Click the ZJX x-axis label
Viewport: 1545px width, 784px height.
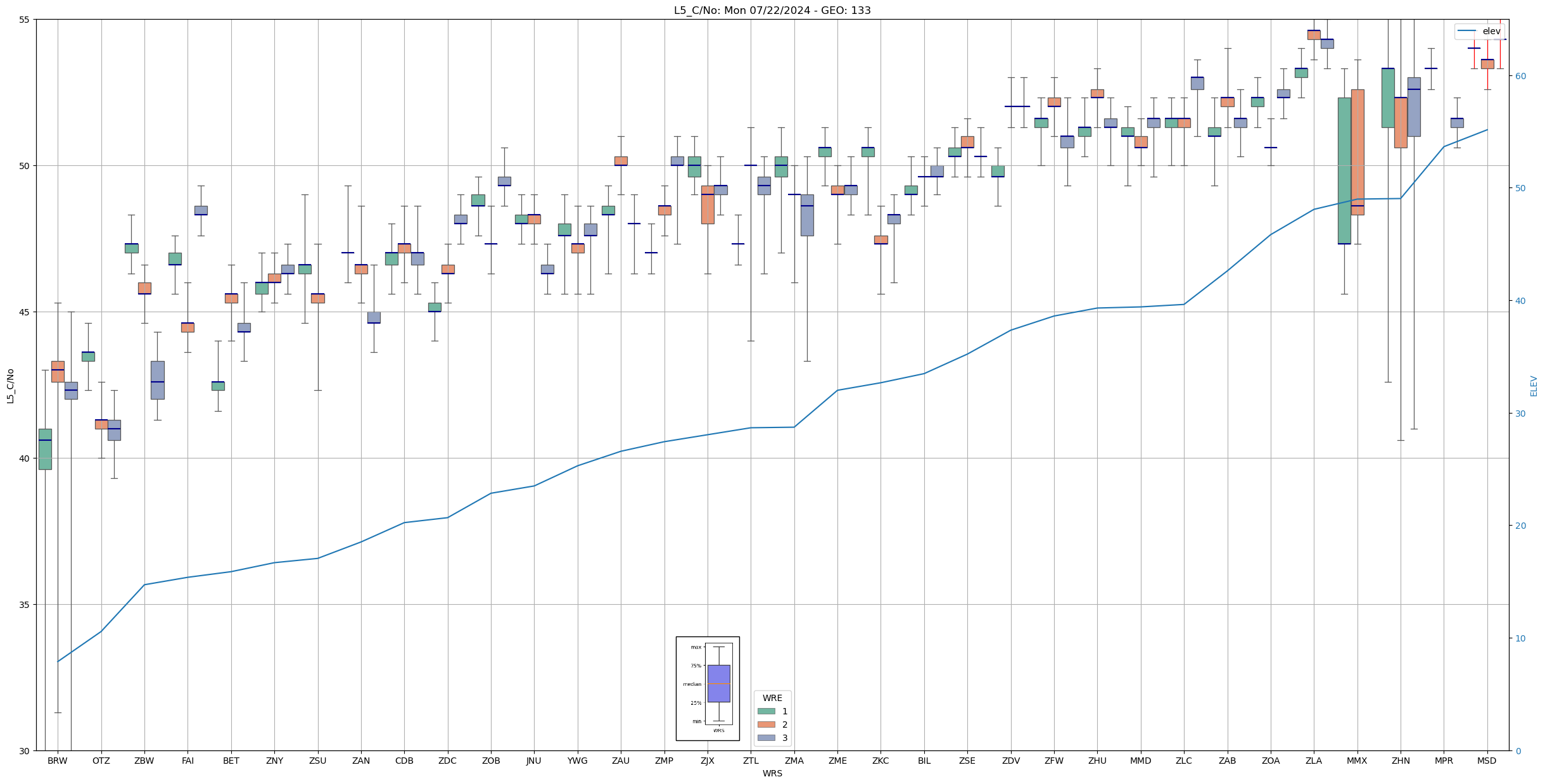(708, 761)
